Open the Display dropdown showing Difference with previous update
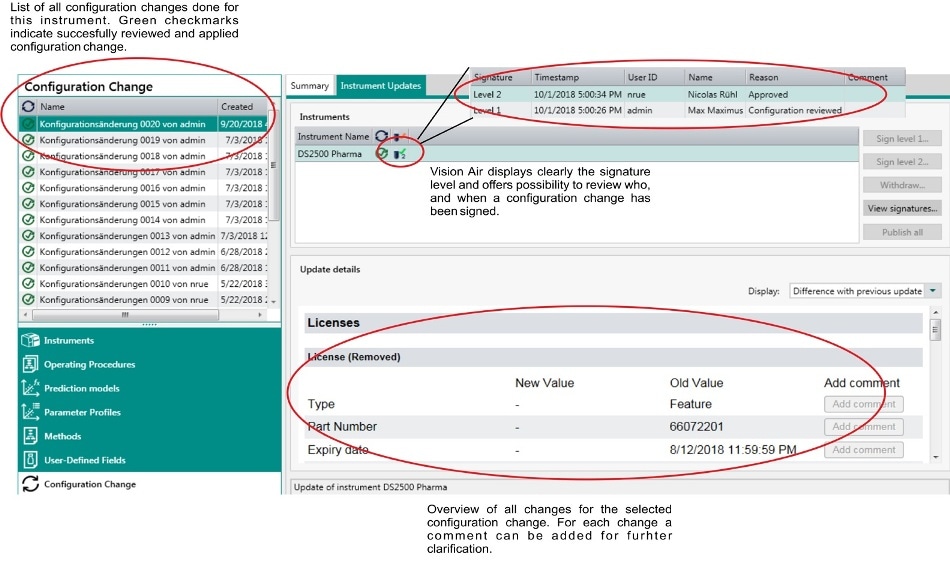This screenshot has width=950, height=562. [865, 291]
